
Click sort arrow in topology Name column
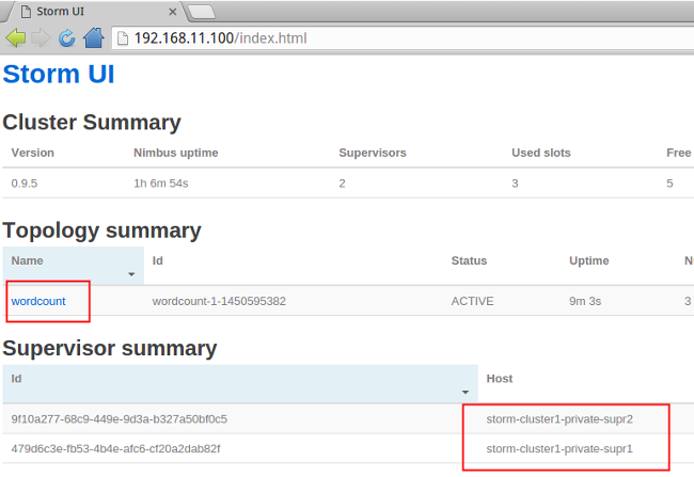coord(131,274)
